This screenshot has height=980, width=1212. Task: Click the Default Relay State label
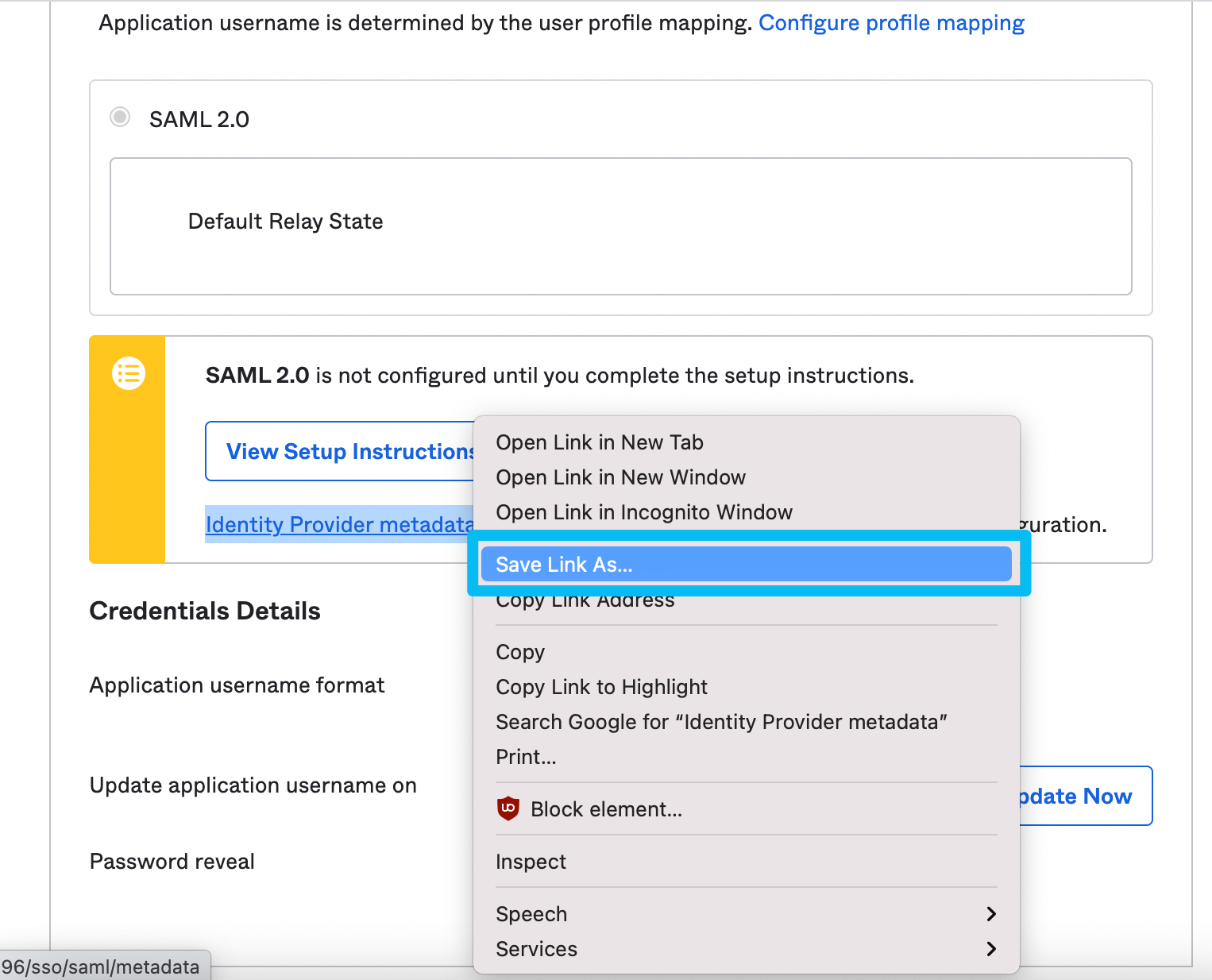pyautogui.click(x=285, y=221)
